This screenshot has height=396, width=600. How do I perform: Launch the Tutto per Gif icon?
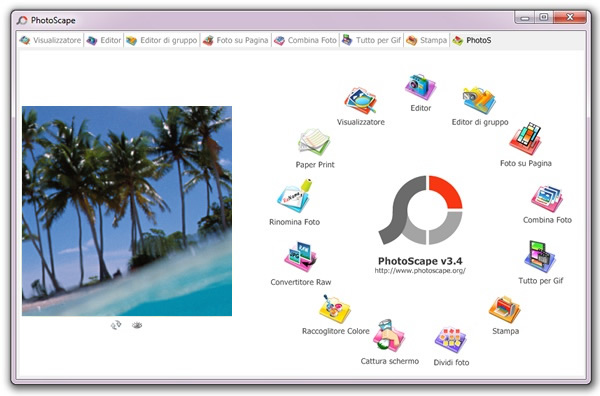coord(540,256)
